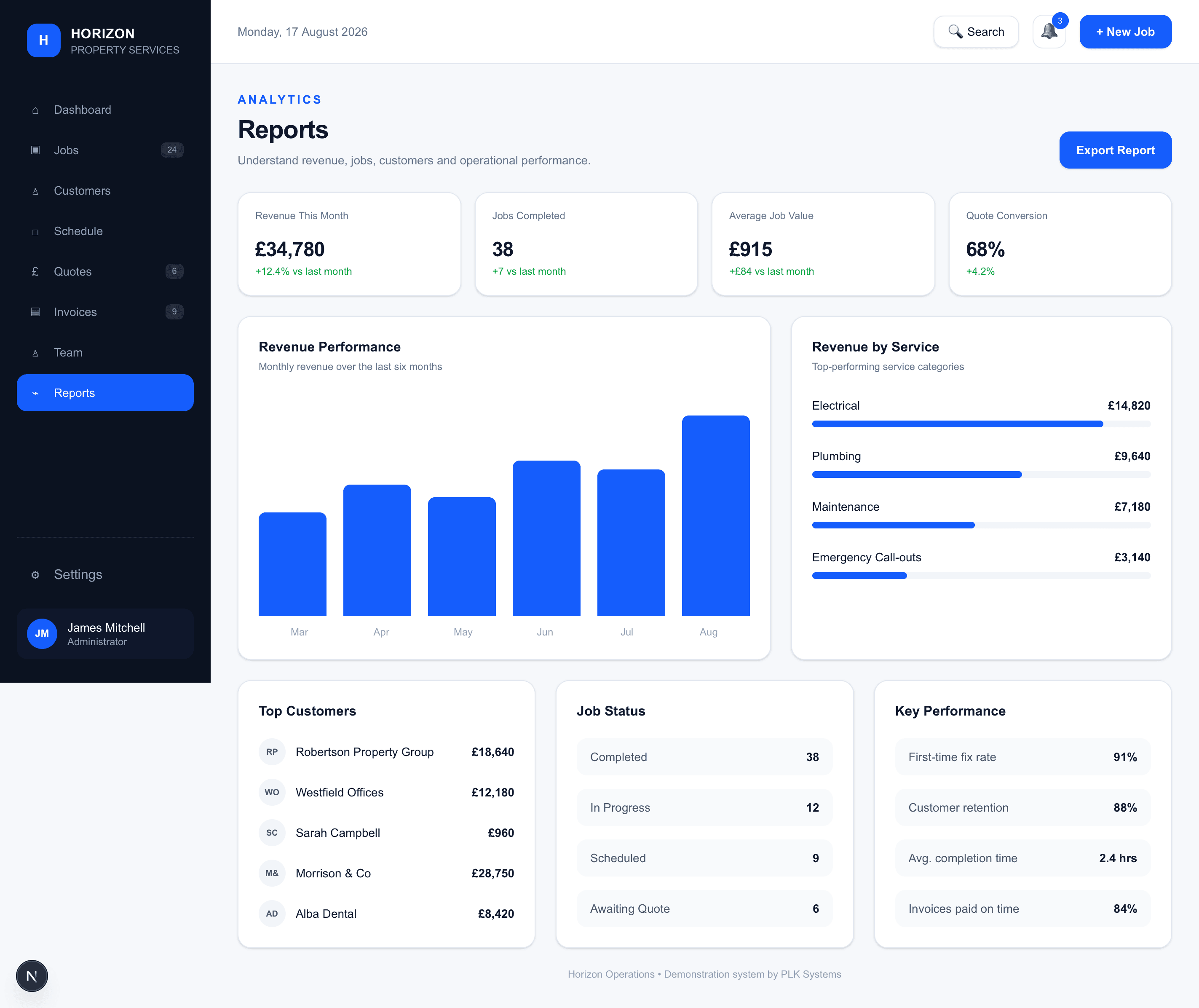Open Customers from the sidebar
This screenshot has width=1199, height=1008.
click(105, 191)
